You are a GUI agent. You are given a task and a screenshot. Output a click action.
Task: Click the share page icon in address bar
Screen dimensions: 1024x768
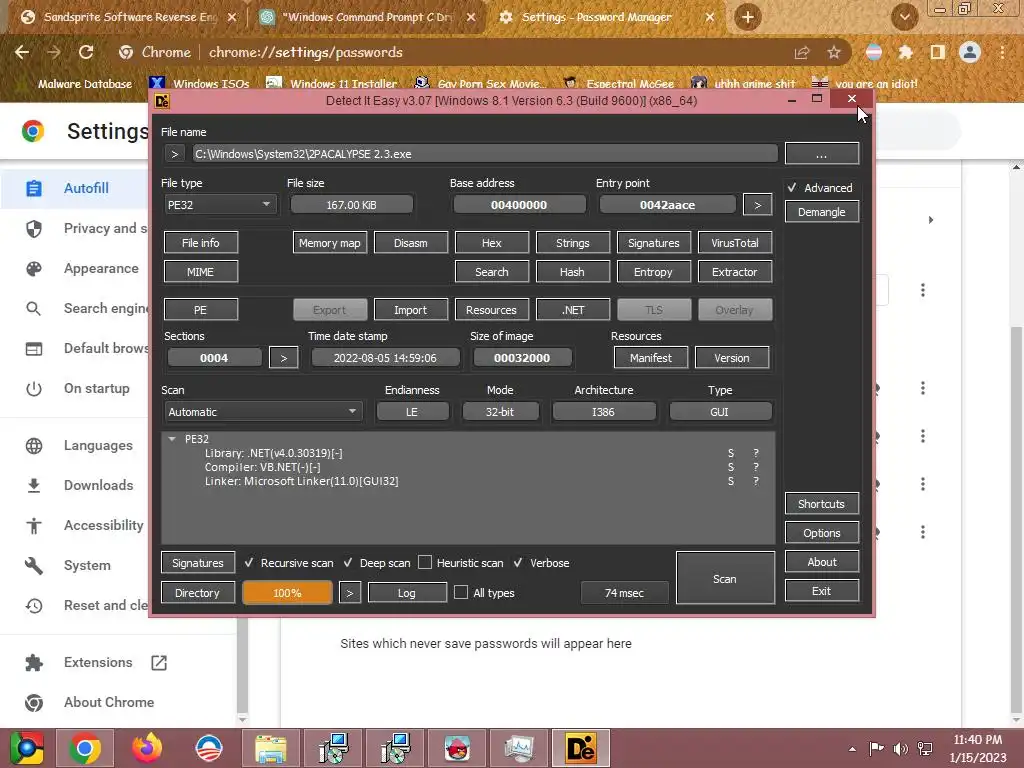[802, 52]
